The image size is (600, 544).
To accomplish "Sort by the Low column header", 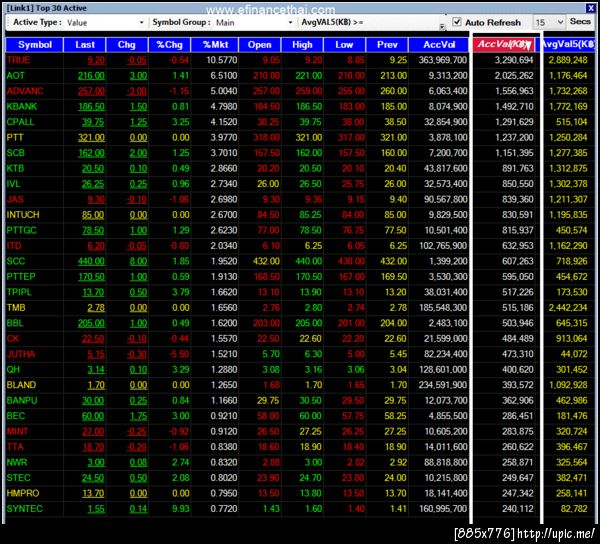I will (x=344, y=45).
